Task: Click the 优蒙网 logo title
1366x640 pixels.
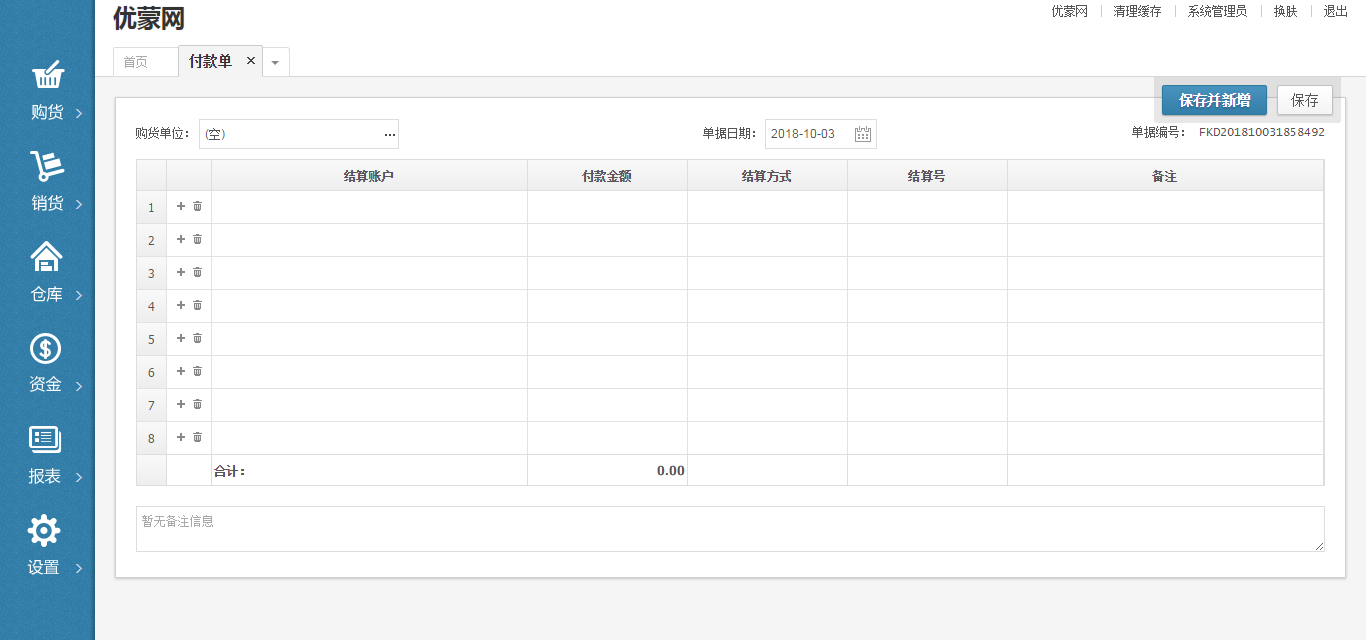Action: (149, 18)
